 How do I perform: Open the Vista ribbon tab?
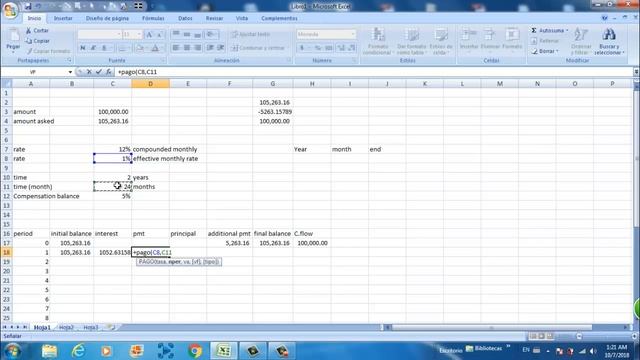(x=242, y=18)
